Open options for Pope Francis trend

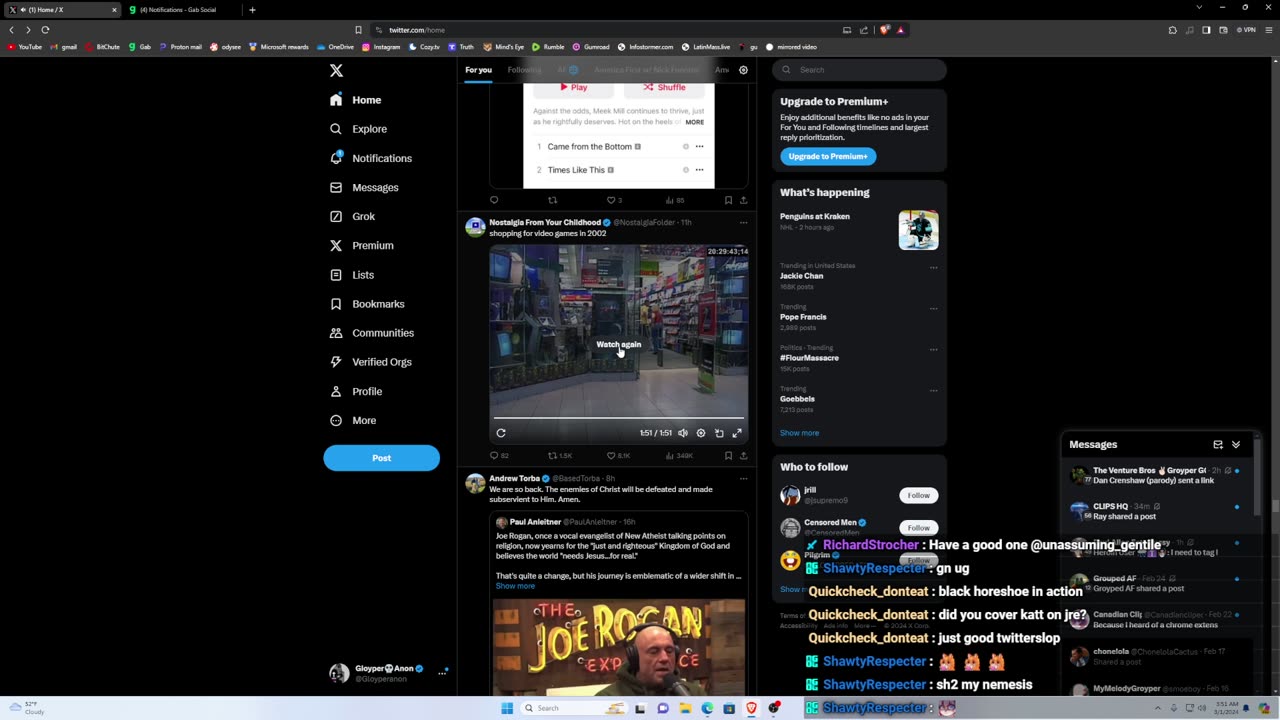tap(933, 308)
